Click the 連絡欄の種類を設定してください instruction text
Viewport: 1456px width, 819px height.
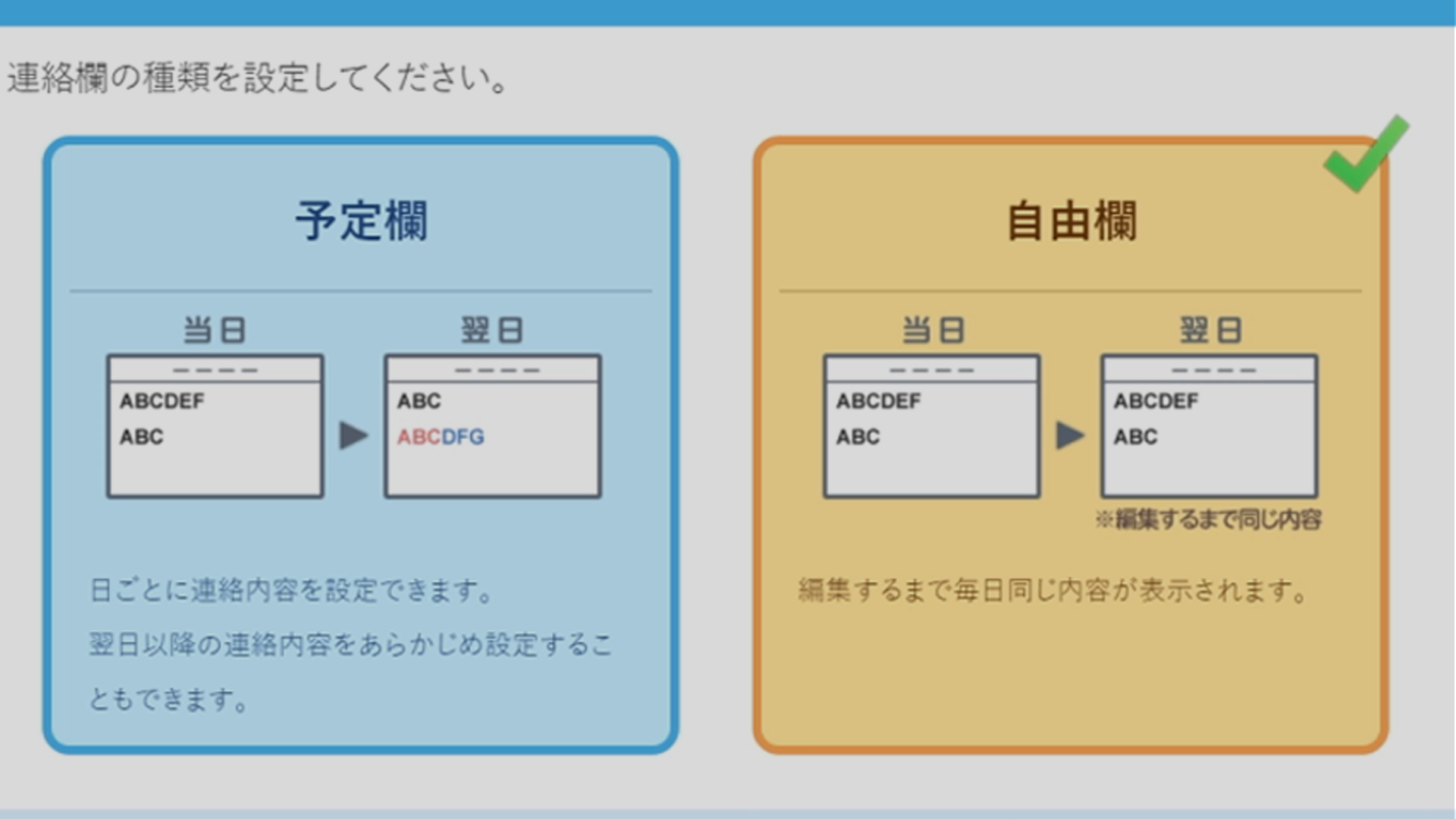coord(256,78)
